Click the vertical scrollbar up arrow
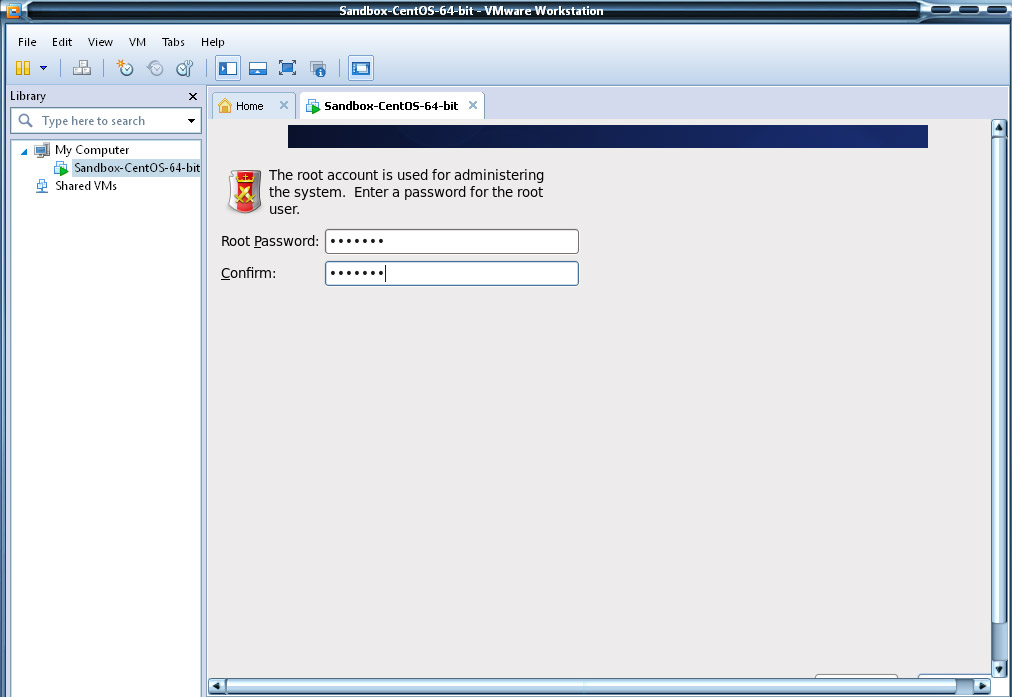The image size is (1012, 697). pyautogui.click(x=998, y=127)
